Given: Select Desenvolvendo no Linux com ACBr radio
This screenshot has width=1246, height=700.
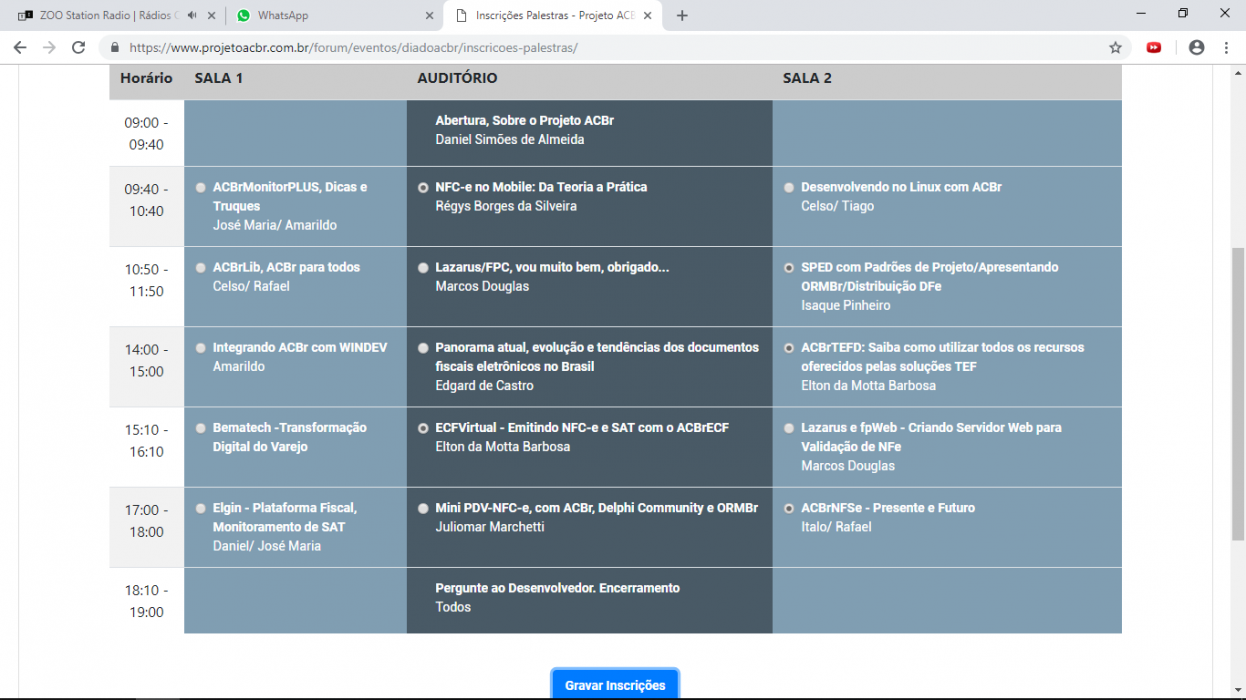Looking at the screenshot, I should [789, 187].
